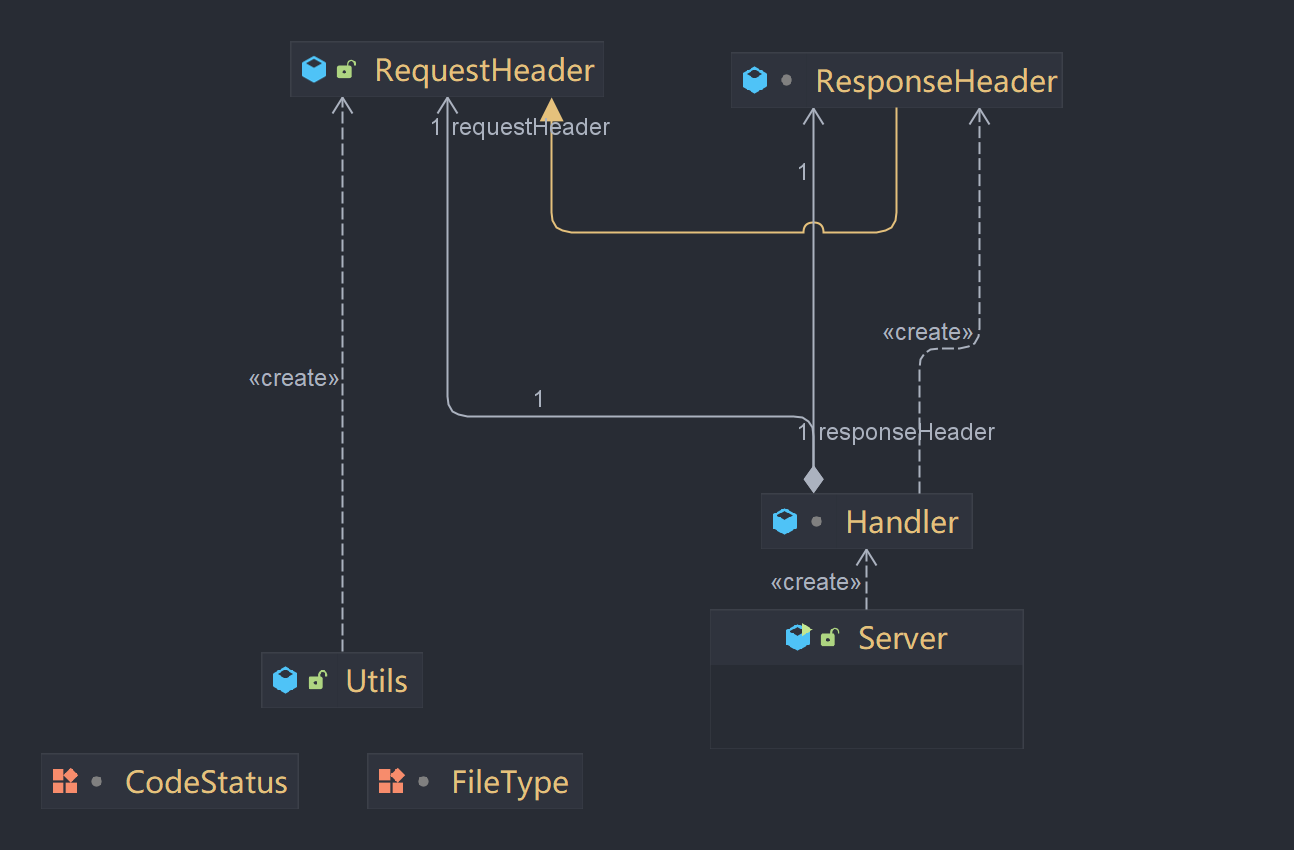Select the Utils class node
This screenshot has height=850, width=1294.
pyautogui.click(x=342, y=680)
